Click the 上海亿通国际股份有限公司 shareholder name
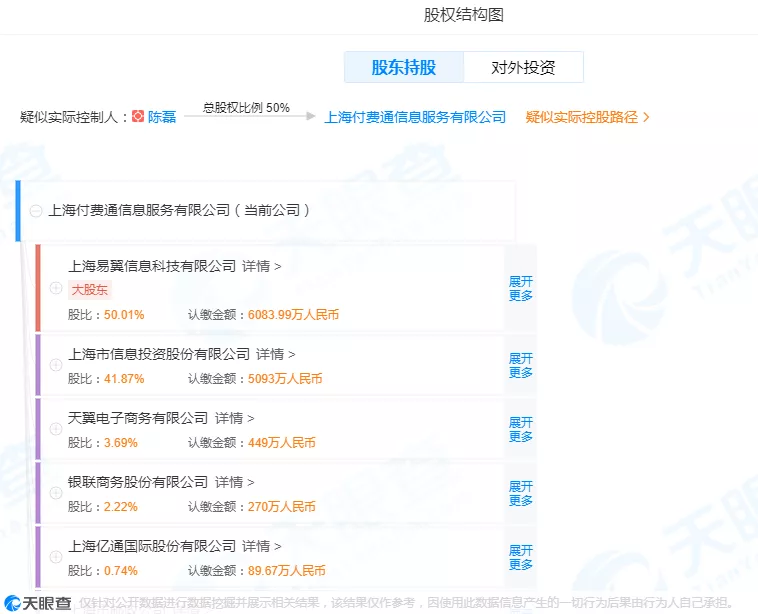The width and height of the screenshot is (758, 614). coord(152,546)
